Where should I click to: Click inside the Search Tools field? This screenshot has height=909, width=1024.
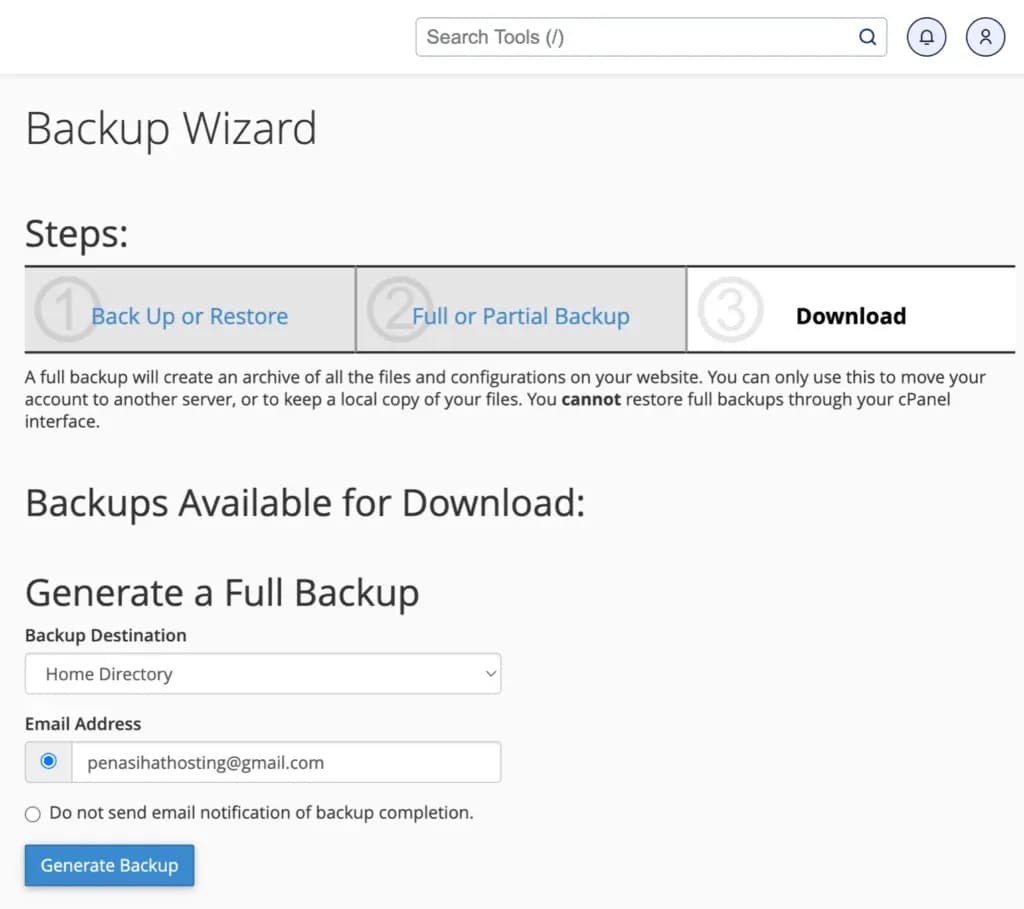[x=640, y=37]
